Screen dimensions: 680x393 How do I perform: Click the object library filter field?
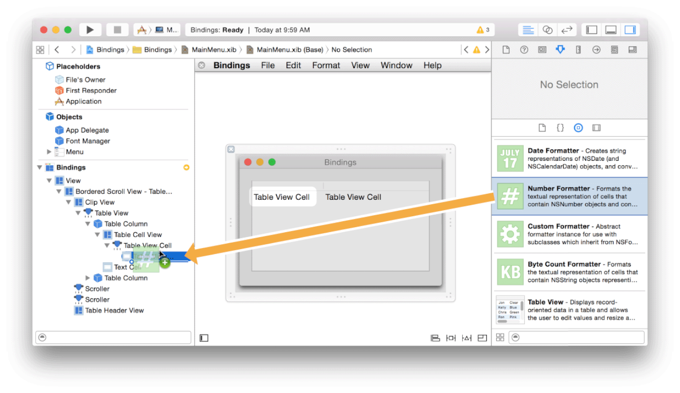click(x=577, y=337)
